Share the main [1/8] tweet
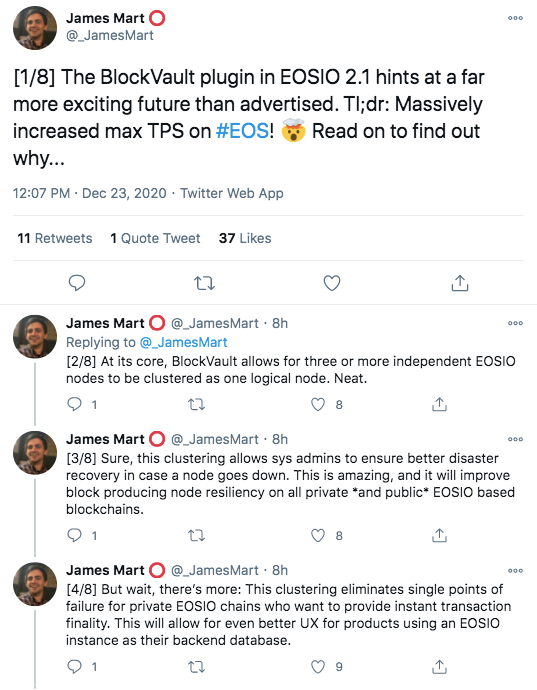The width and height of the screenshot is (537, 690). coord(460,283)
